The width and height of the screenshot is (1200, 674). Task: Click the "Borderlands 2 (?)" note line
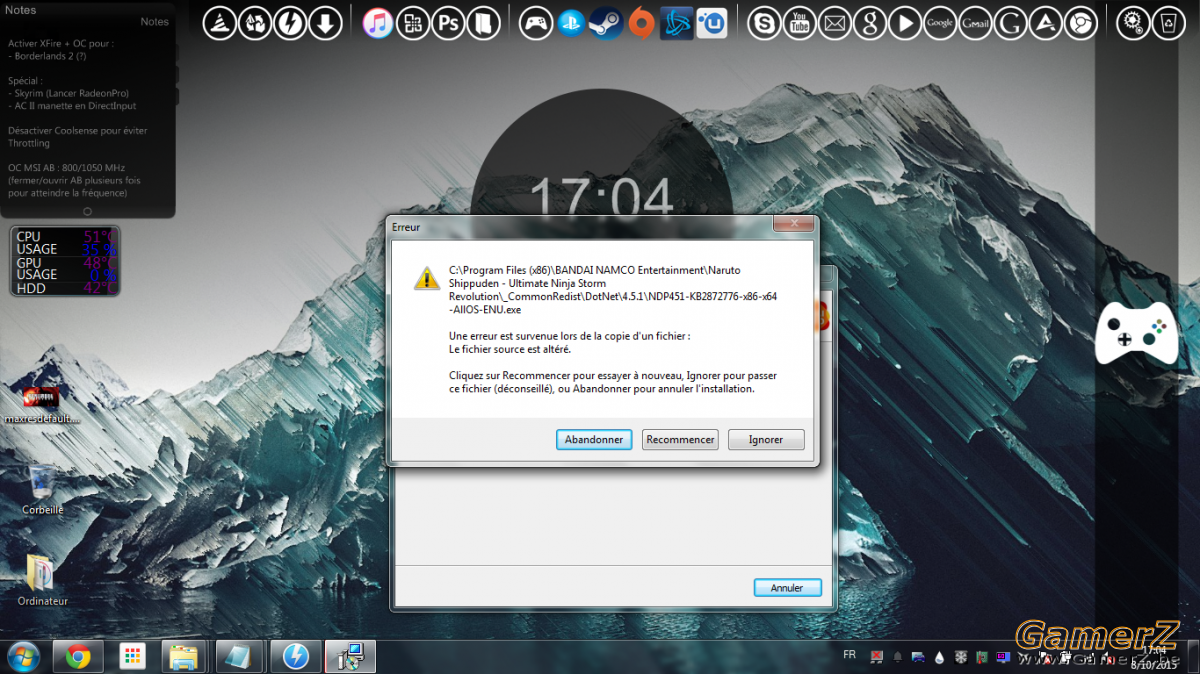[47, 56]
